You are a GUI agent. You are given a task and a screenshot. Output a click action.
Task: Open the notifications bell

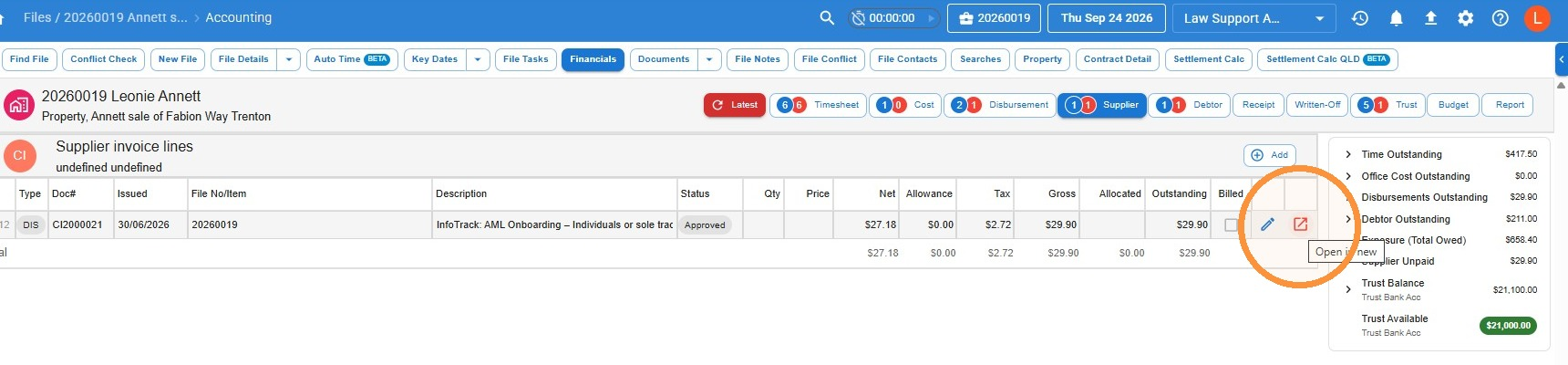coord(1396,18)
